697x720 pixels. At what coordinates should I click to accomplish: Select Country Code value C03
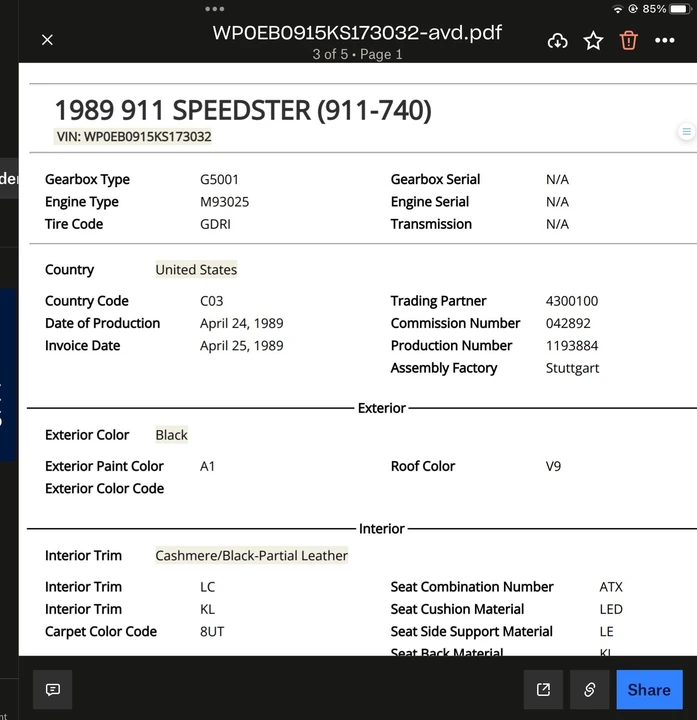(212, 301)
